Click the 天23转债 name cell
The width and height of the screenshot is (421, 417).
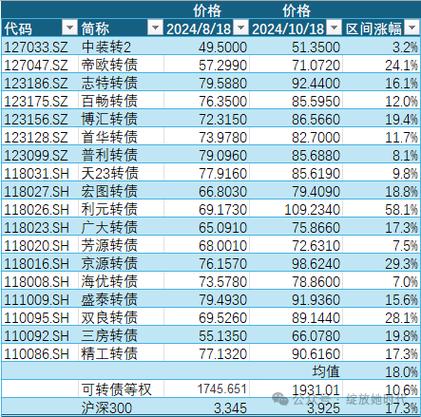pos(121,173)
